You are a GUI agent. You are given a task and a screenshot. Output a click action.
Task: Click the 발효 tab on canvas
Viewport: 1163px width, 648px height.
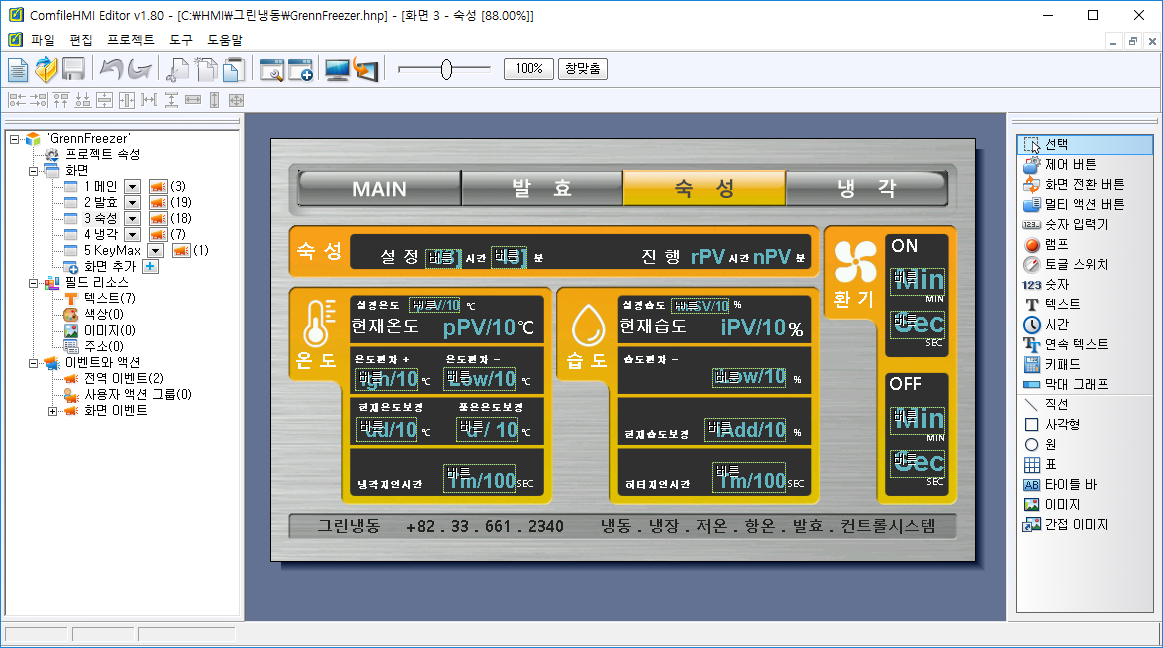(x=541, y=189)
